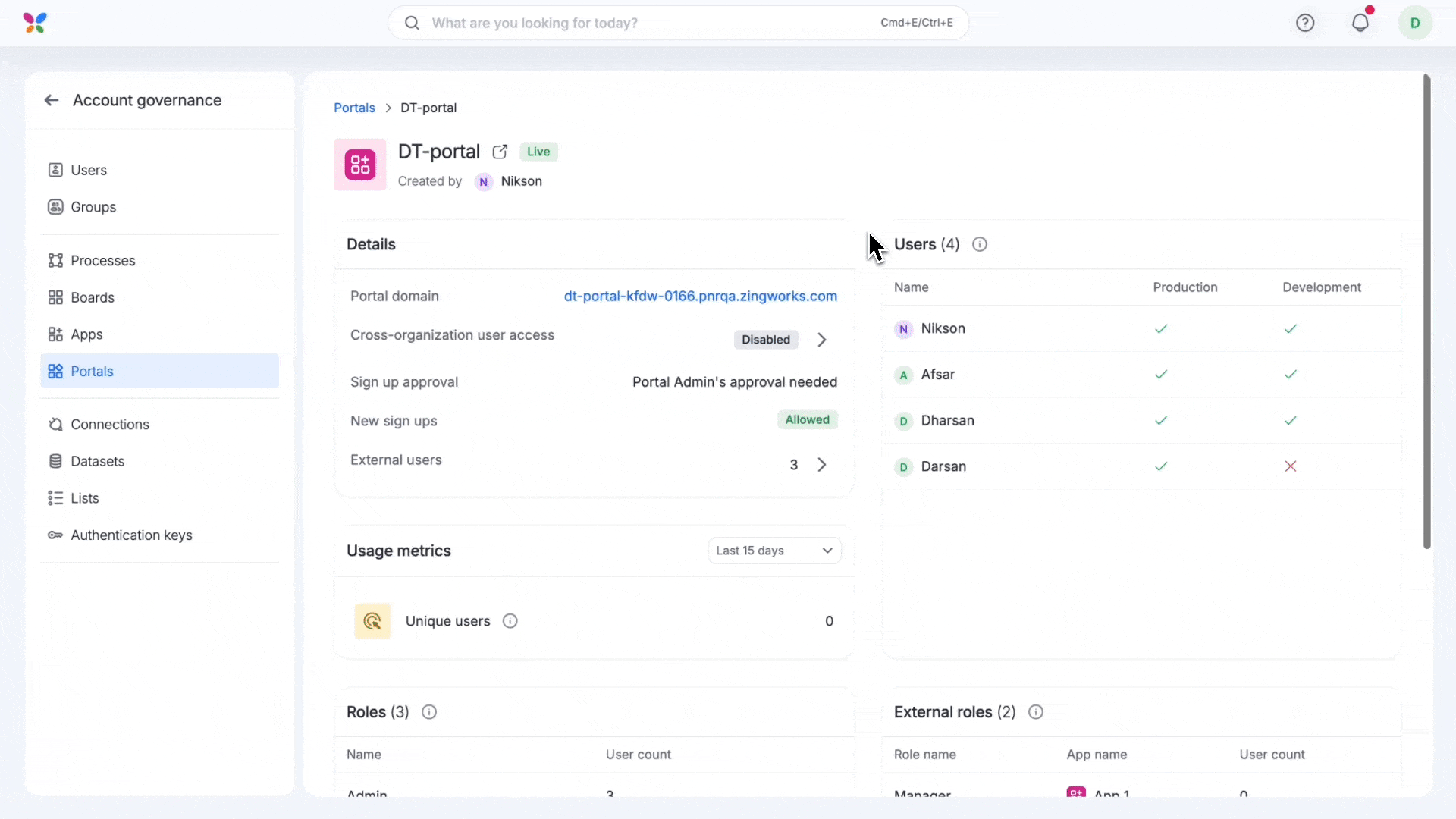Toggle Afsar's Development check mark

tap(1290, 375)
